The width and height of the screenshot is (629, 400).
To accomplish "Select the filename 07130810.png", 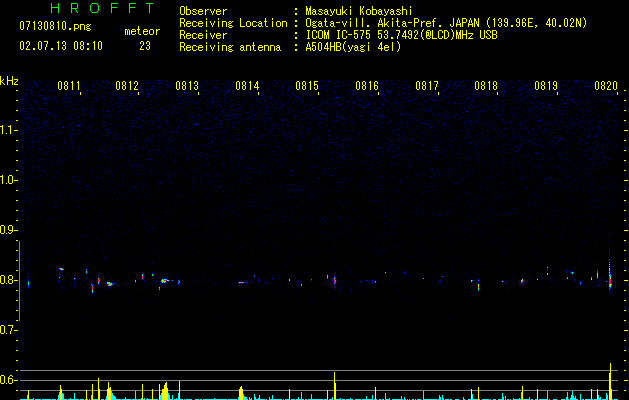I will tap(55, 27).
